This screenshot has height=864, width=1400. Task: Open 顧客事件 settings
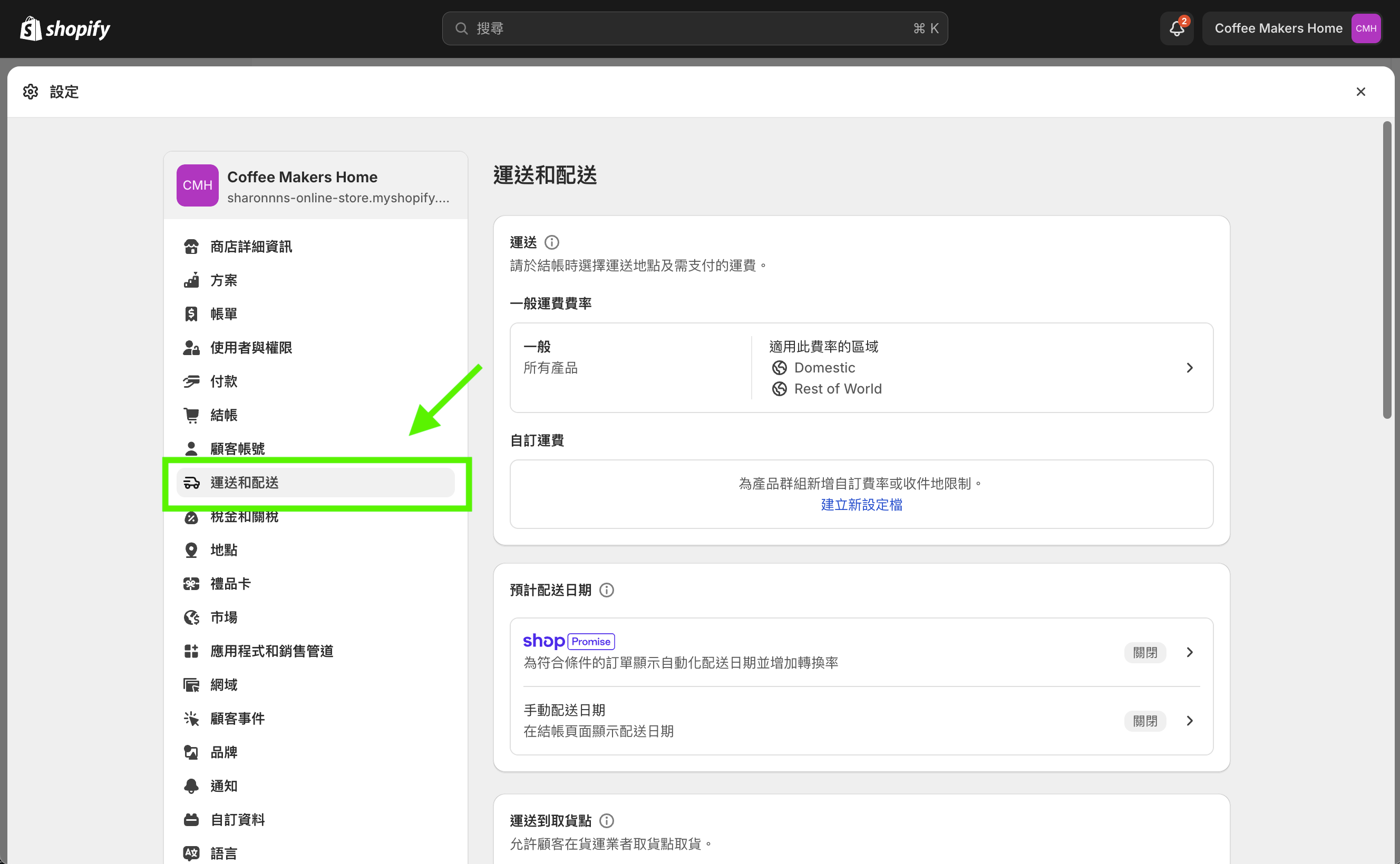(x=316, y=719)
